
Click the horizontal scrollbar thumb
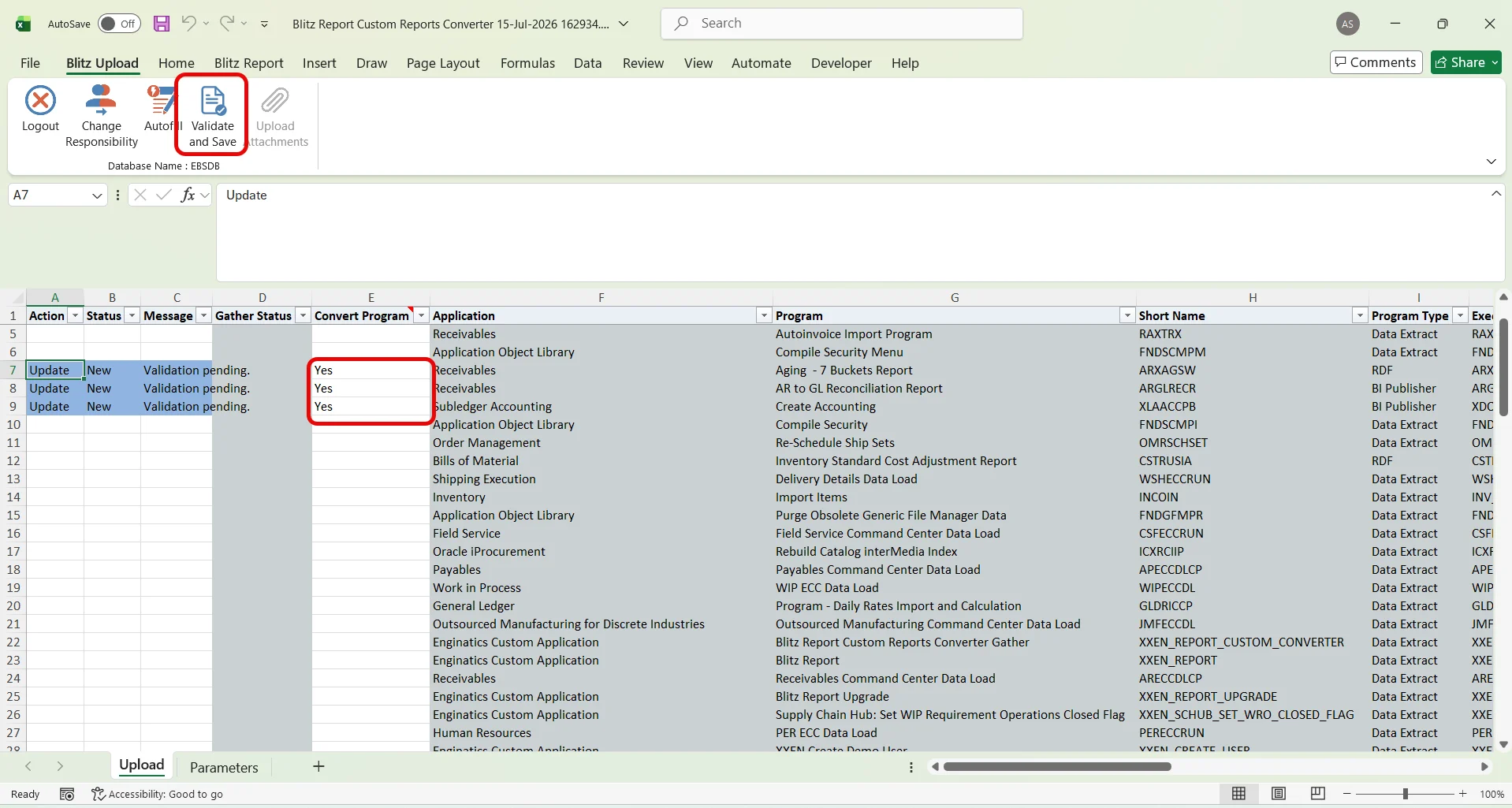click(x=1057, y=766)
